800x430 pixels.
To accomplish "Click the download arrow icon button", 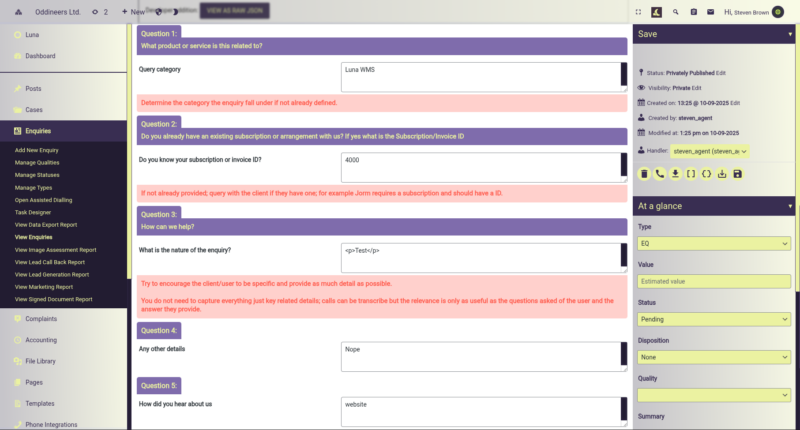I will pos(675,174).
